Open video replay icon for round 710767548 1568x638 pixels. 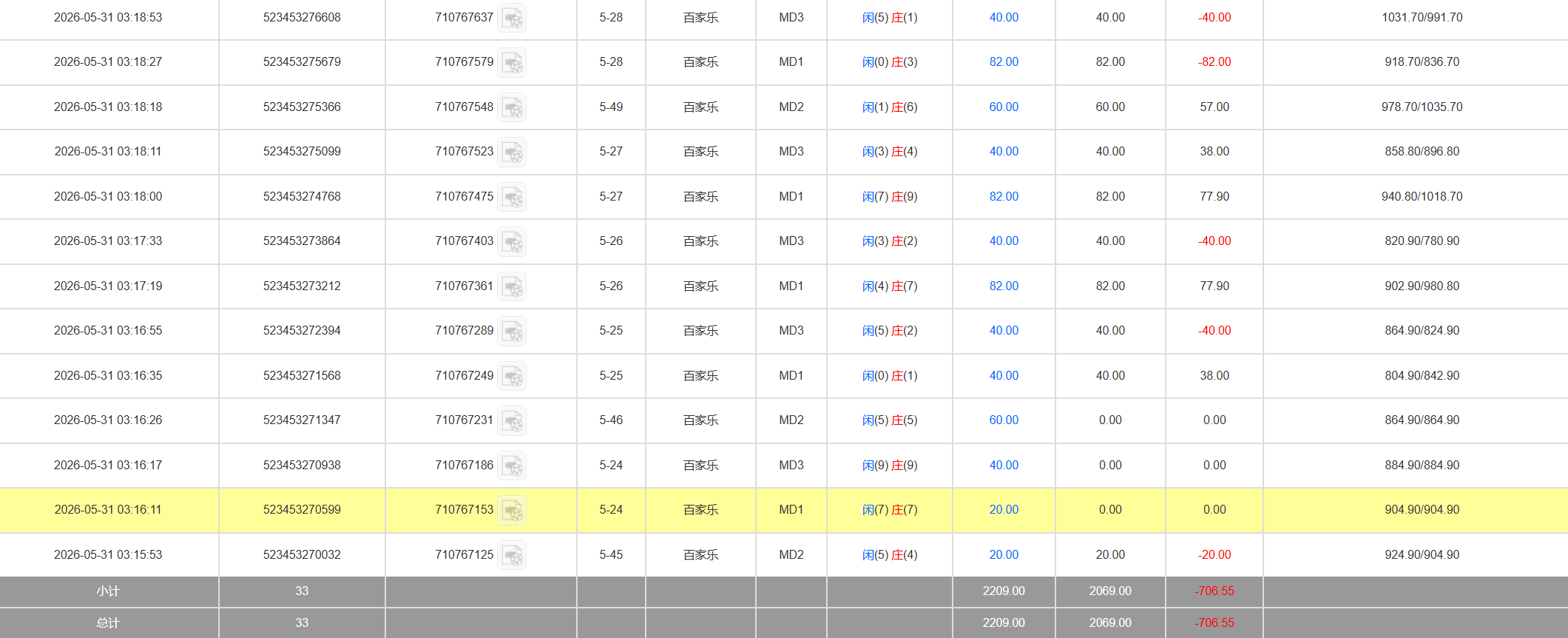(x=512, y=107)
